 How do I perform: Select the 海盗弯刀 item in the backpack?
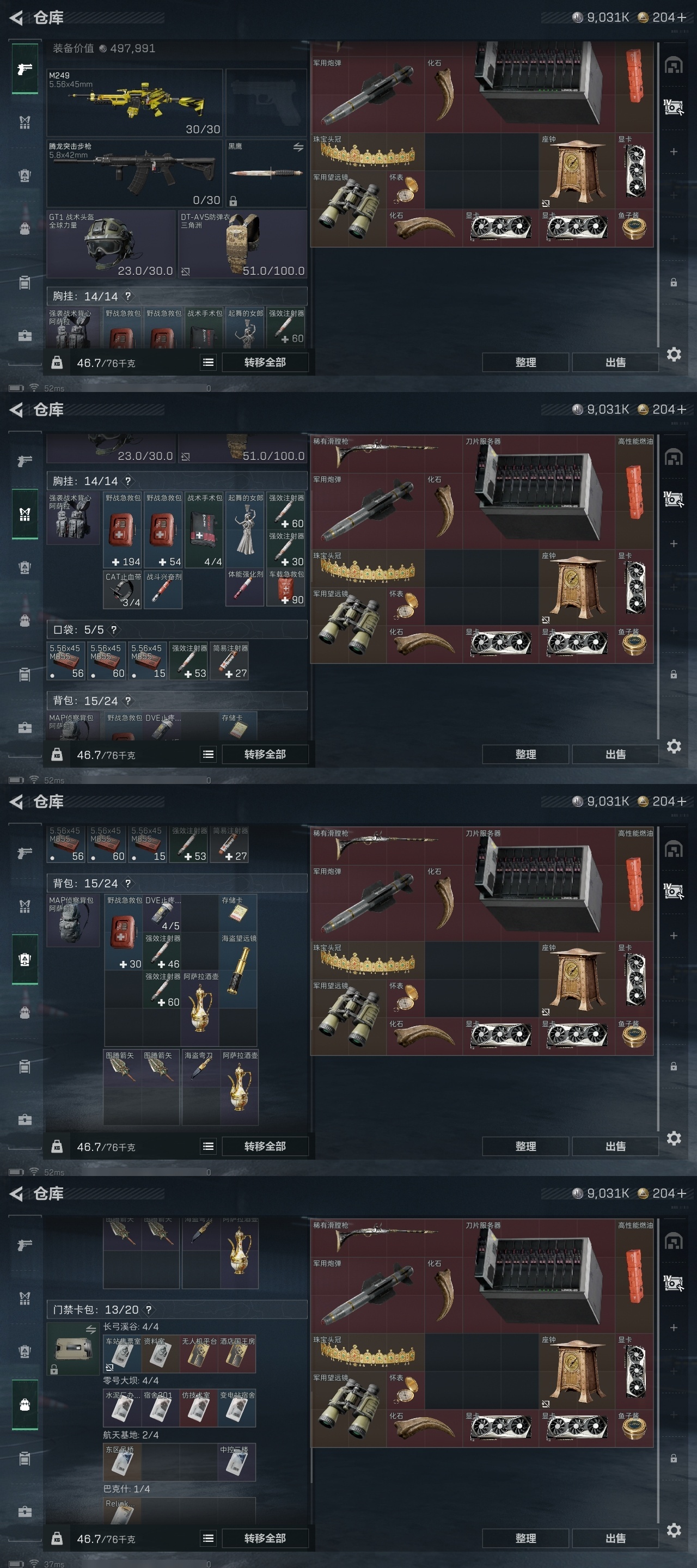coord(200,1087)
